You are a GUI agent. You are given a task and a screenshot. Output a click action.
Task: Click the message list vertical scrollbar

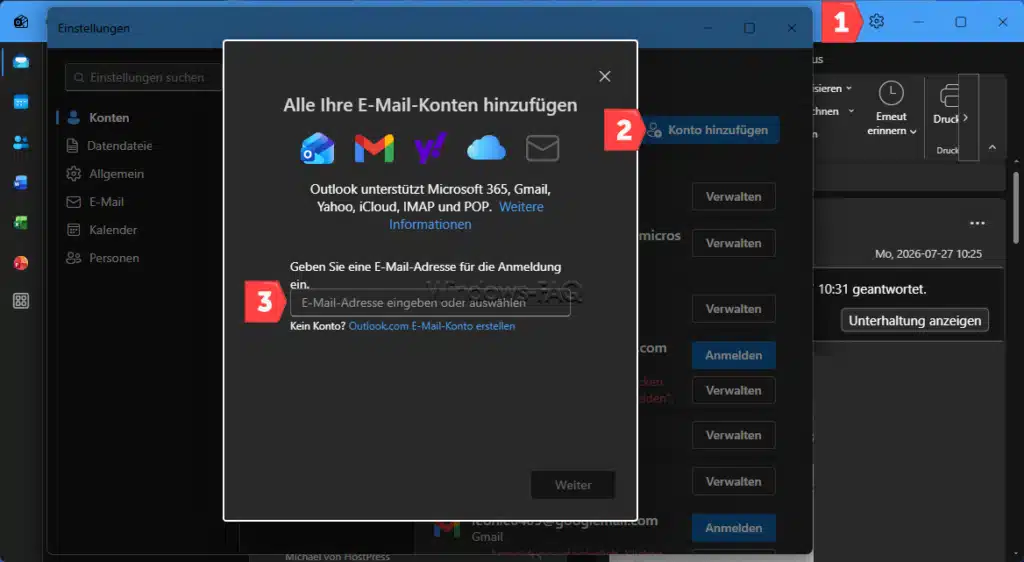coord(1016,208)
